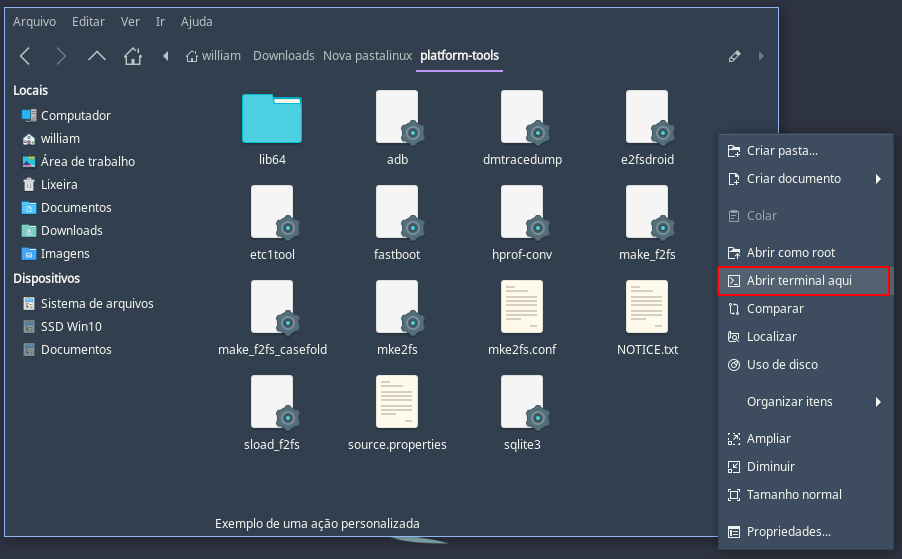Viewport: 902px width, 559px height.
Task: Select the etc1tool file icon
Action: coord(275,212)
